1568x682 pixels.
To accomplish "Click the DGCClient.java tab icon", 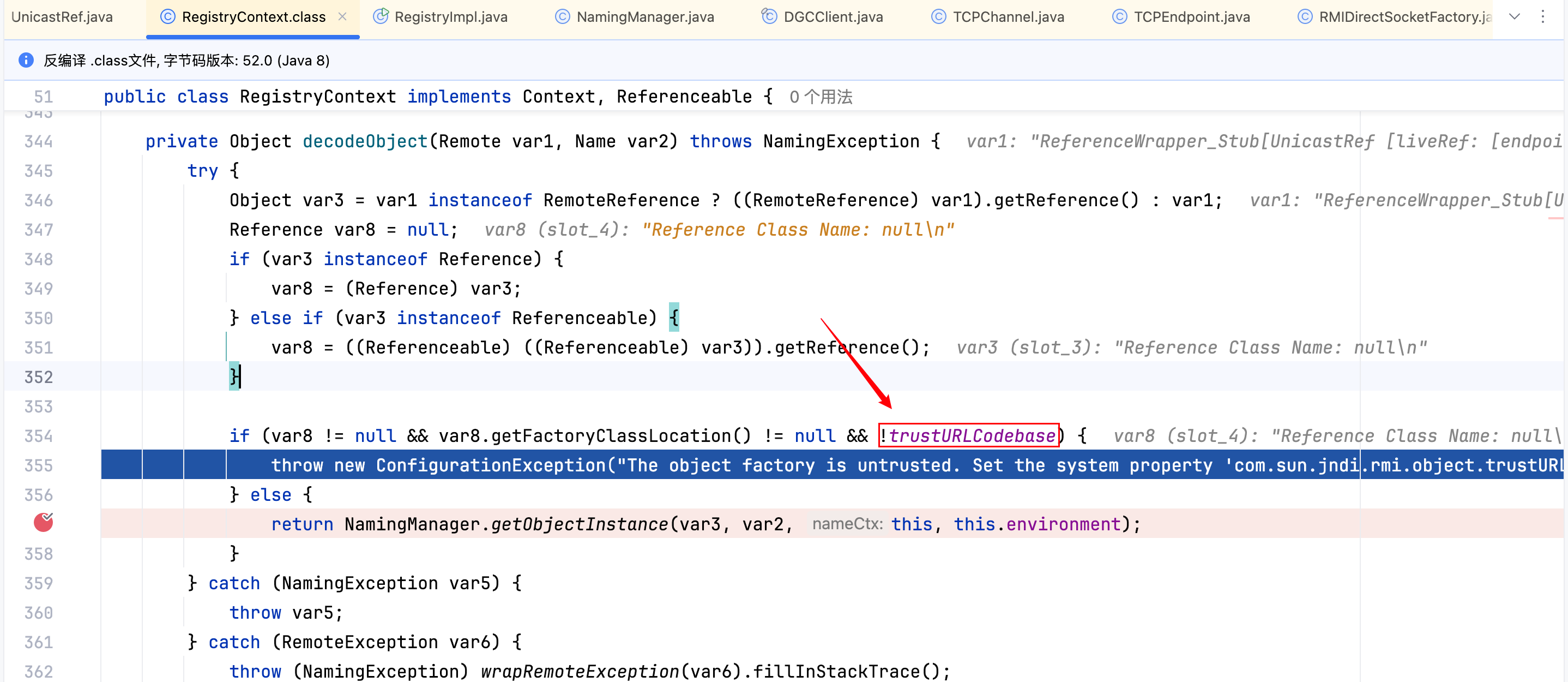I will pyautogui.click(x=769, y=17).
